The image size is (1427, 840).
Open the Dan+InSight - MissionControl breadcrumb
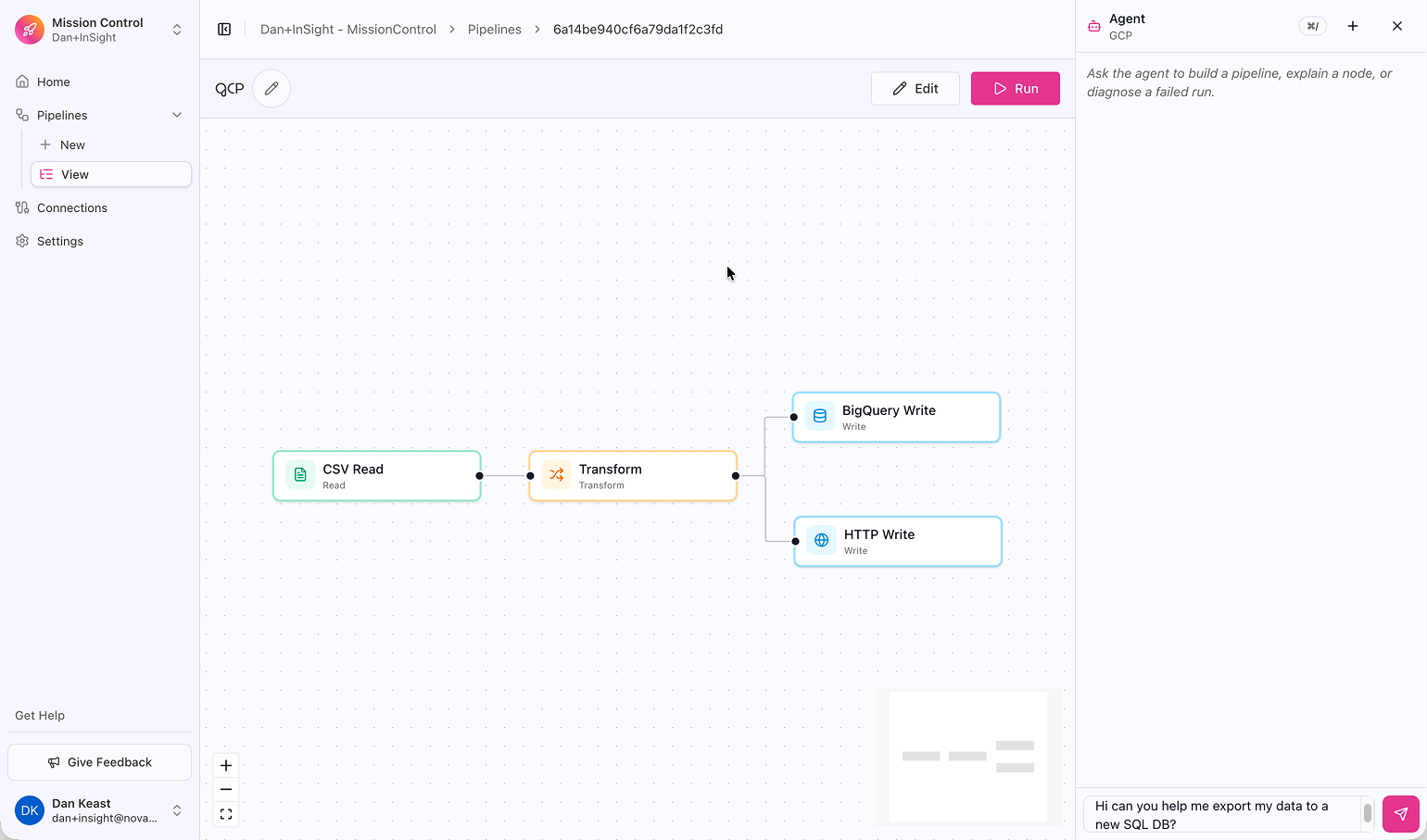(x=348, y=30)
